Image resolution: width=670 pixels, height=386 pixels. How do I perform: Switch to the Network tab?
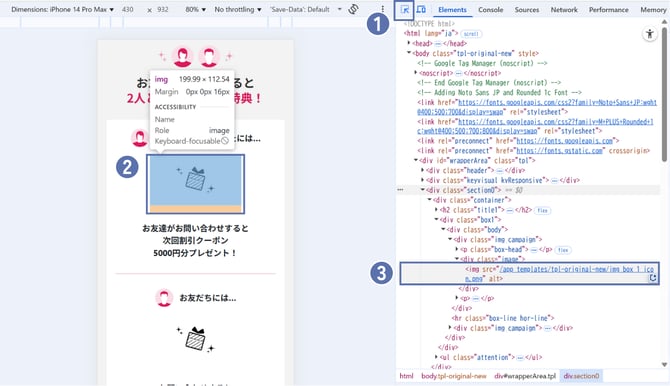[564, 9]
